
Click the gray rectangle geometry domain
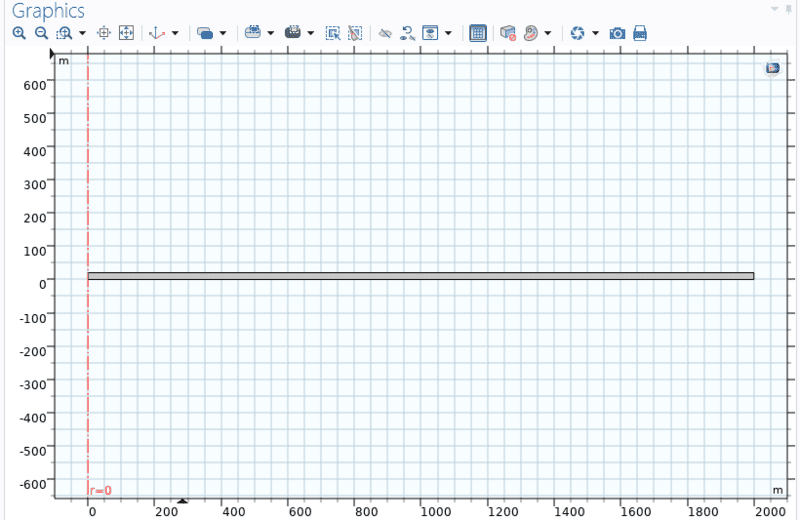click(x=420, y=276)
